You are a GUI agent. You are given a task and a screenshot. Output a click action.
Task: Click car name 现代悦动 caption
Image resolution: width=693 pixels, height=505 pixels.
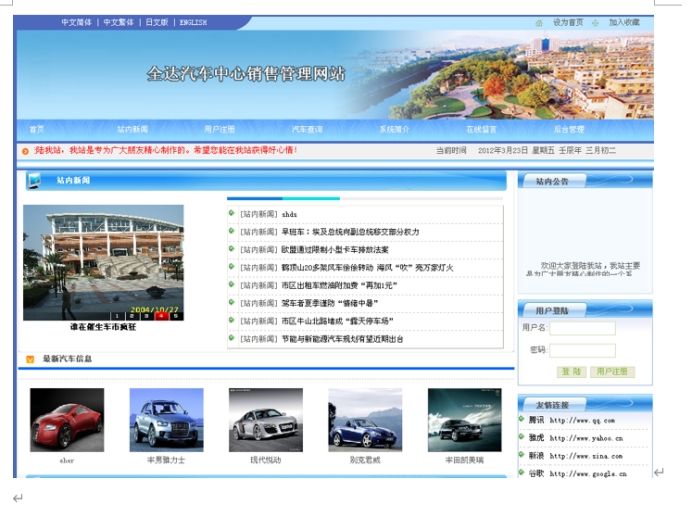[266, 460]
